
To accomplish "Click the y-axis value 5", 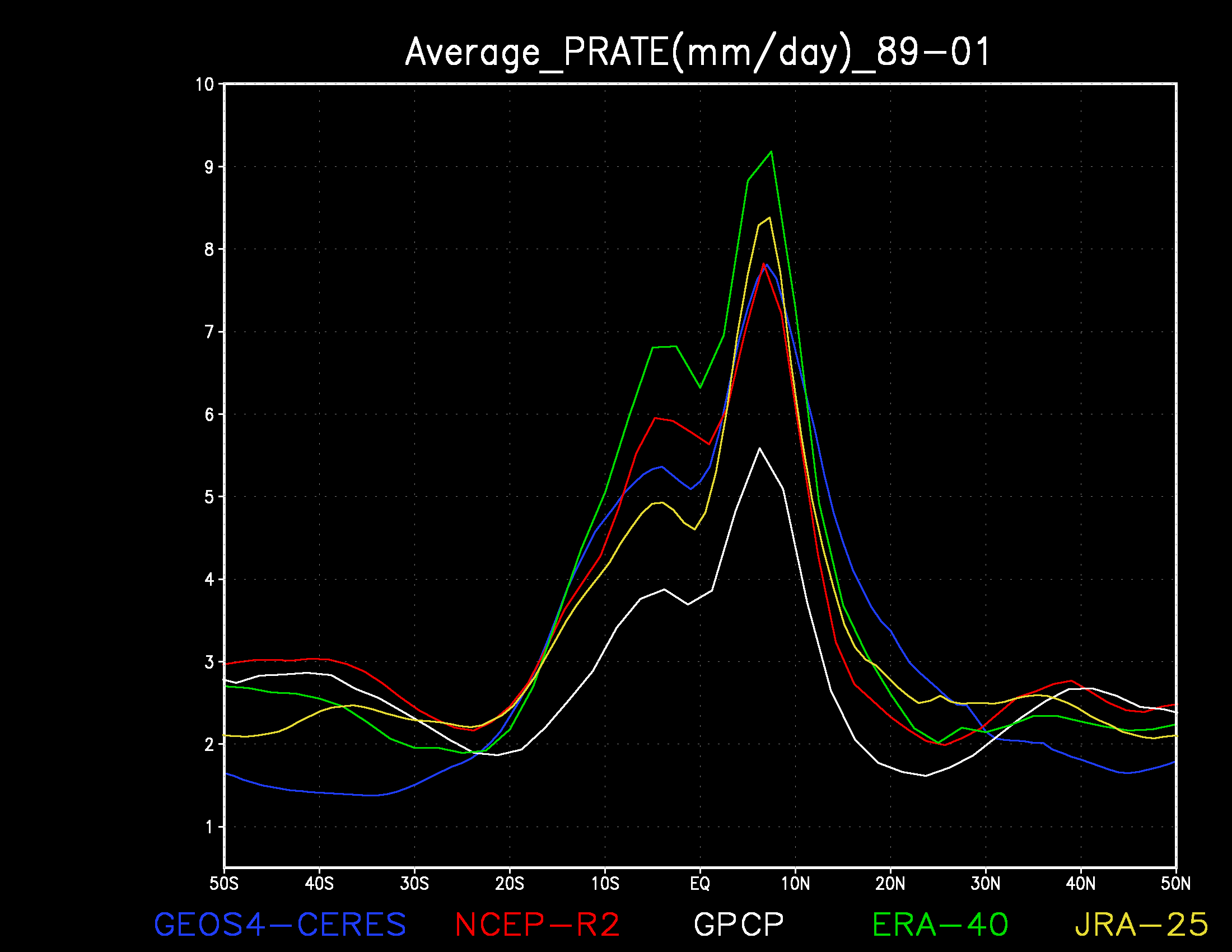I will tap(209, 497).
